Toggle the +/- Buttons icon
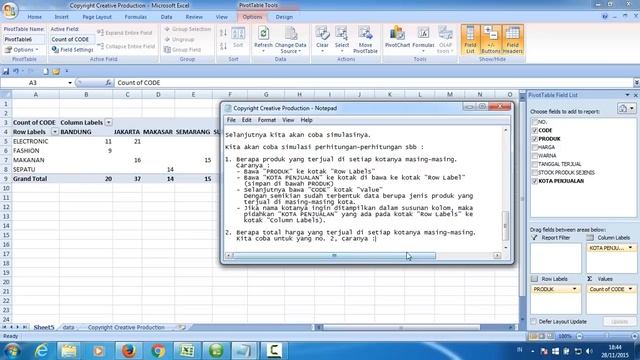Image resolution: width=640 pixels, height=360 pixels. 490,39
